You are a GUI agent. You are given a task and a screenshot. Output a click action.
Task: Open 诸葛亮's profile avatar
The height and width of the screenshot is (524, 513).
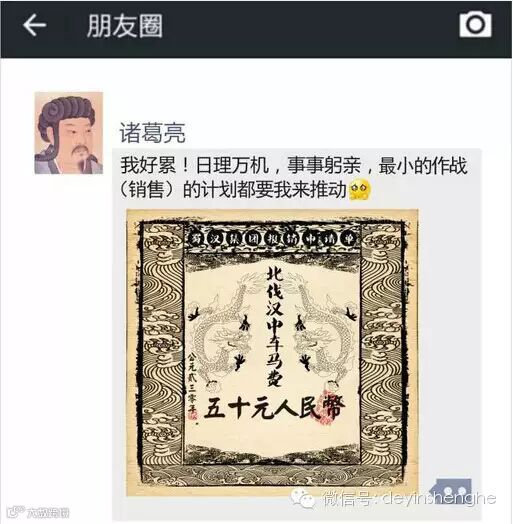(x=69, y=133)
